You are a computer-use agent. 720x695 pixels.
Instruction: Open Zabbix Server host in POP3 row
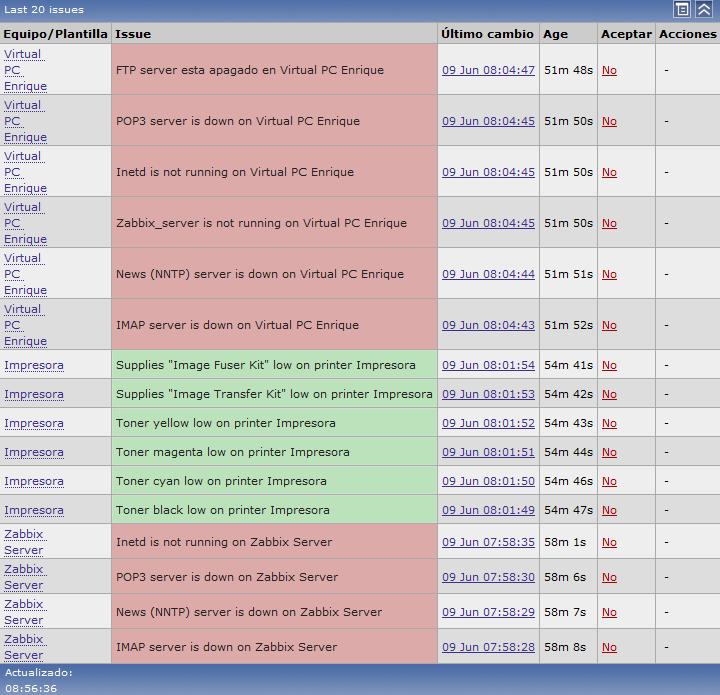coord(24,577)
